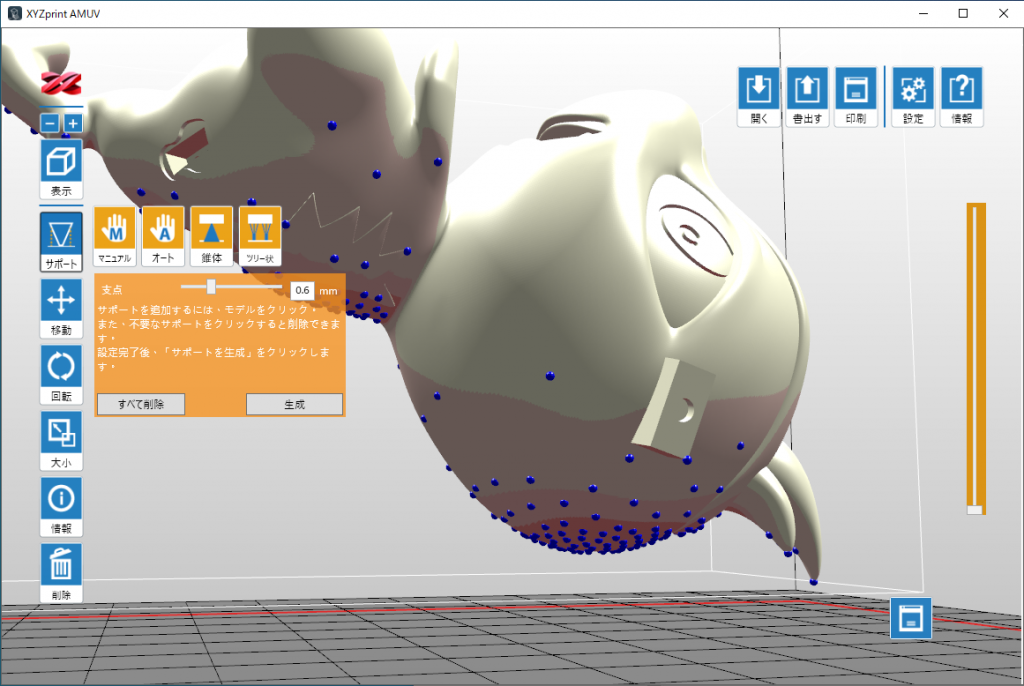Image resolution: width=1024 pixels, height=686 pixels.
Task: Click the 支点 label
Action: (112, 290)
